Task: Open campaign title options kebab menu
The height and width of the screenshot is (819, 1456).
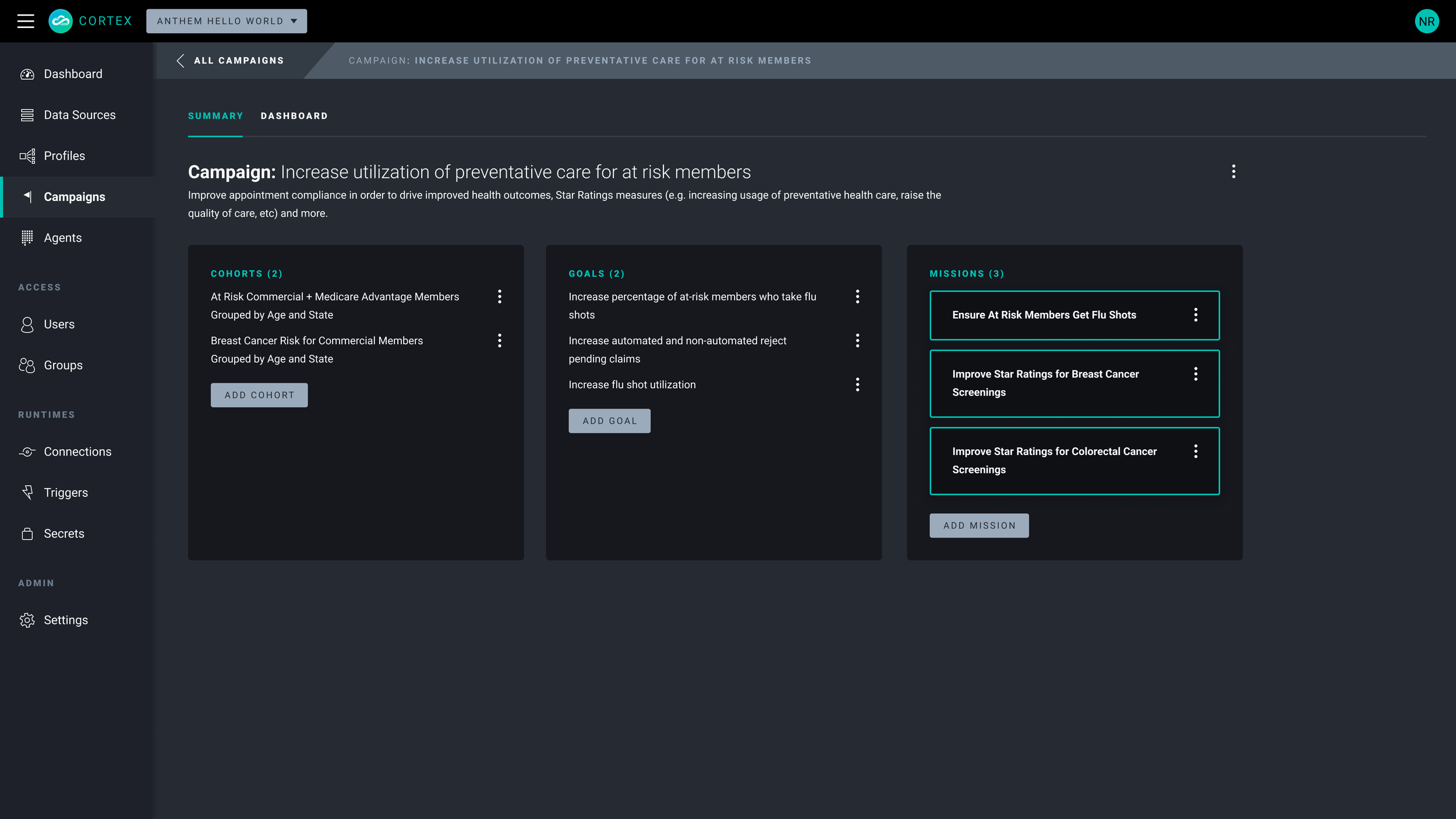Action: point(1233,171)
